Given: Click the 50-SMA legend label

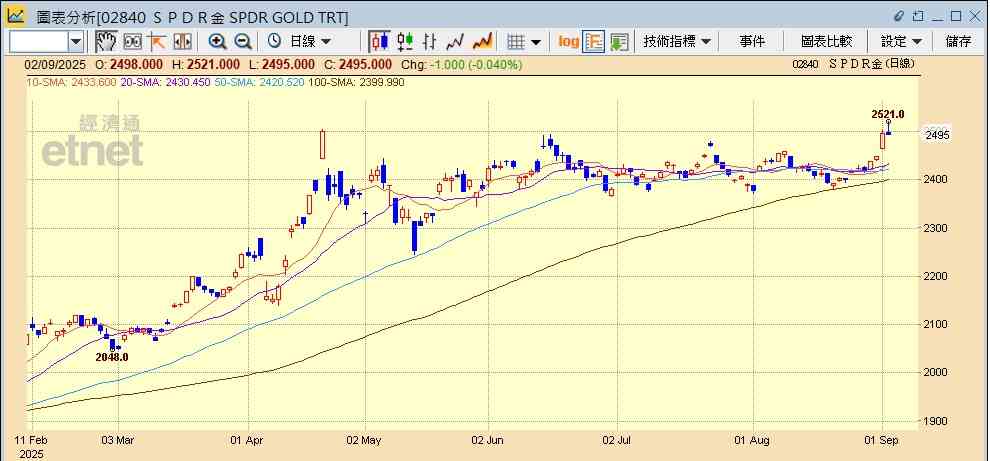Looking at the screenshot, I should point(259,82).
